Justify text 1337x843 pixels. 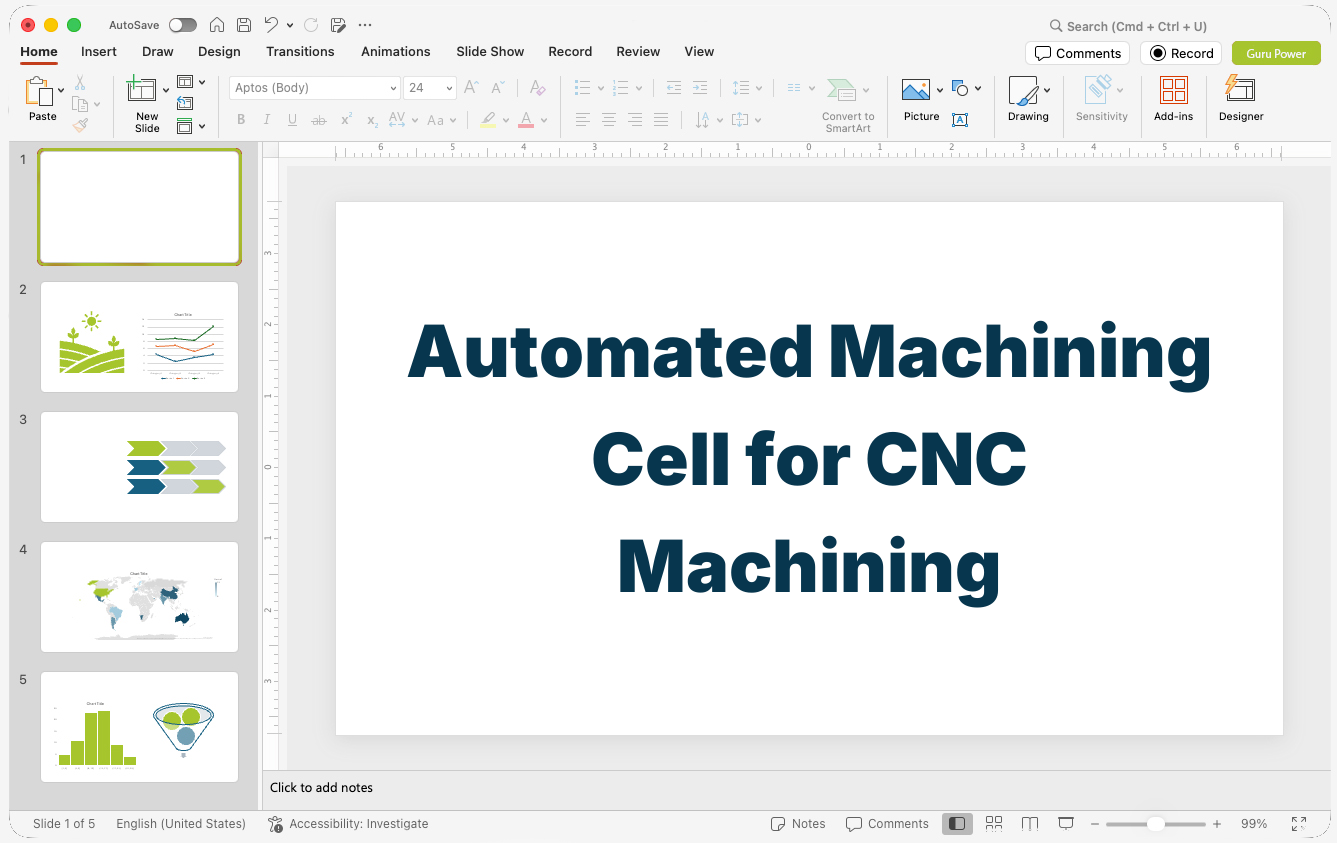(x=661, y=120)
